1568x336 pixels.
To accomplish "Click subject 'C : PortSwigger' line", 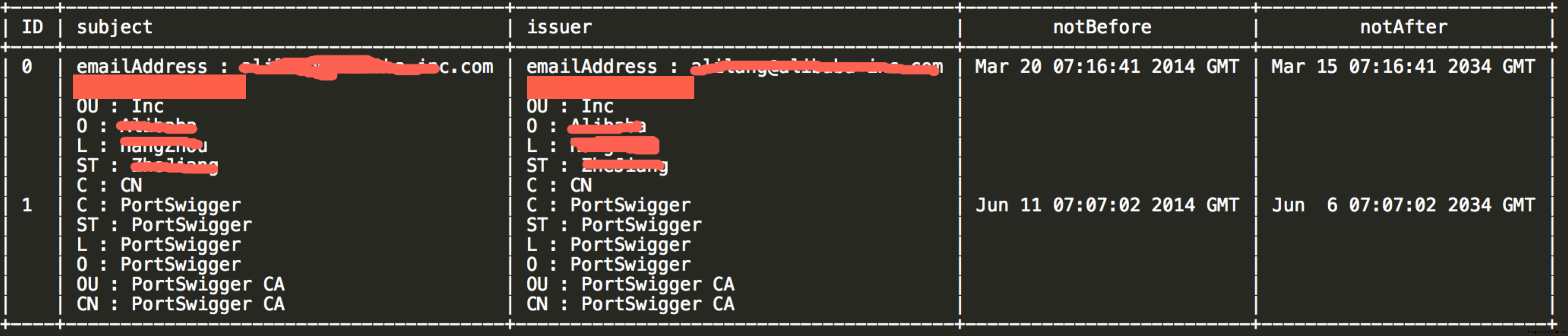I will click(x=158, y=205).
